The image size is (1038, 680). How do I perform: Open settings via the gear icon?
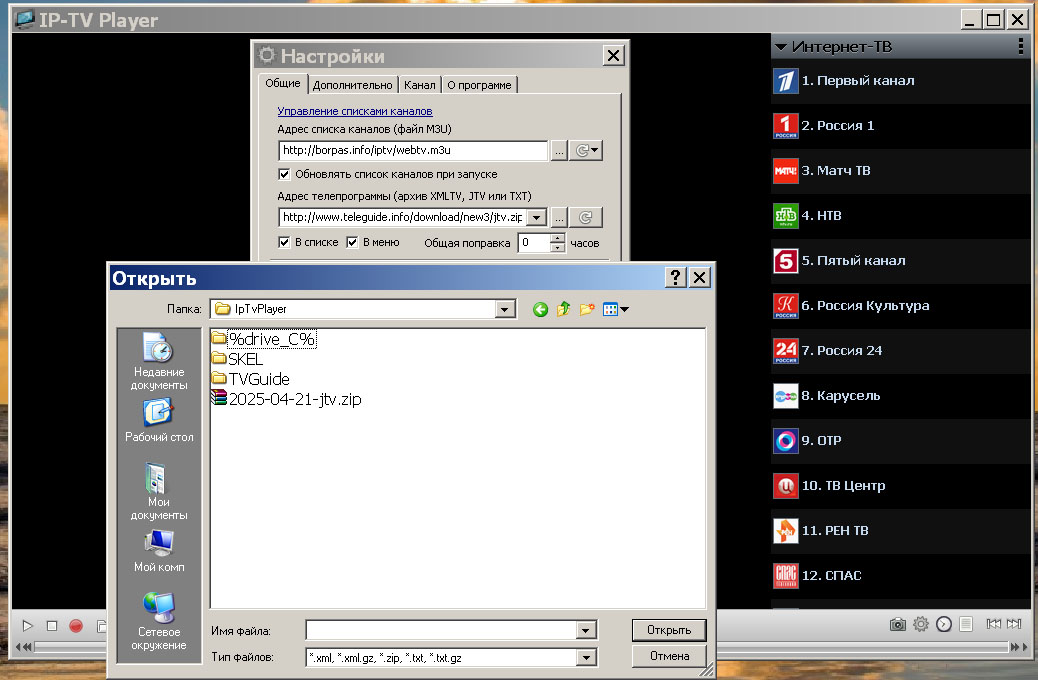[x=921, y=624]
